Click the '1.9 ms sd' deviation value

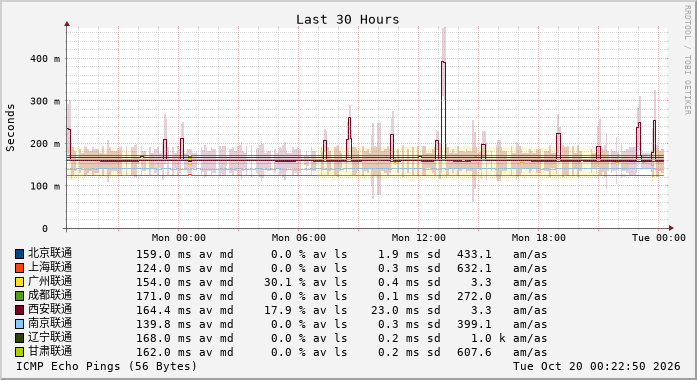point(409,254)
